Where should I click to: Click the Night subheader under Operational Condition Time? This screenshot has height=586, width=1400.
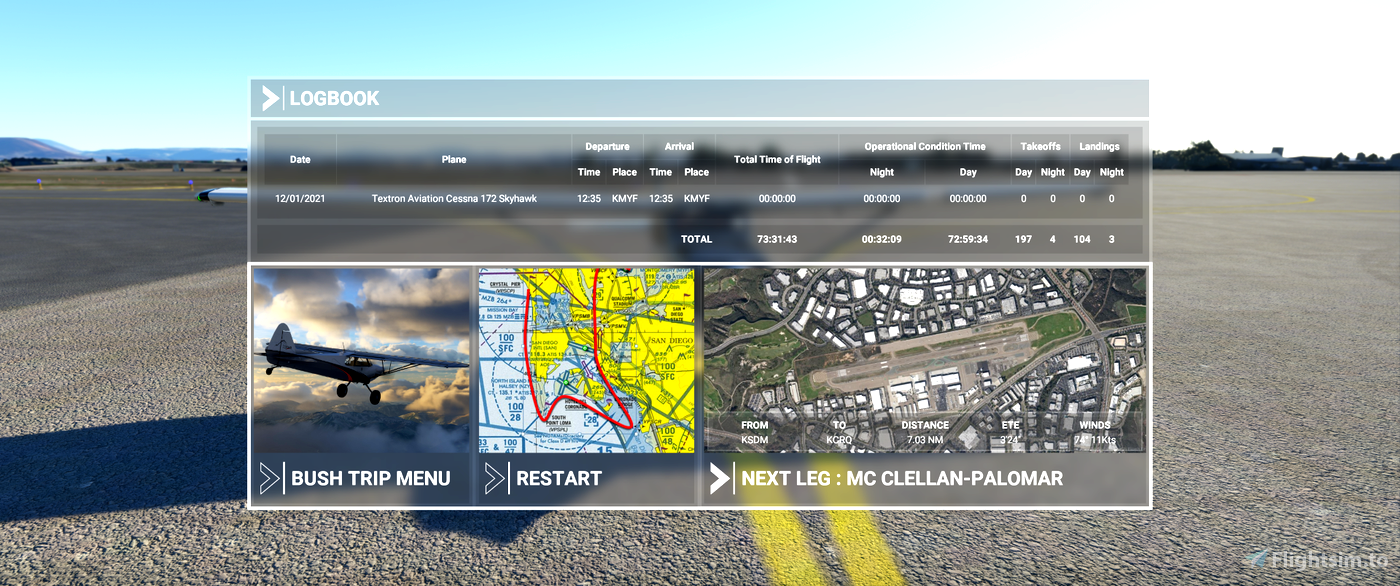tap(881, 172)
